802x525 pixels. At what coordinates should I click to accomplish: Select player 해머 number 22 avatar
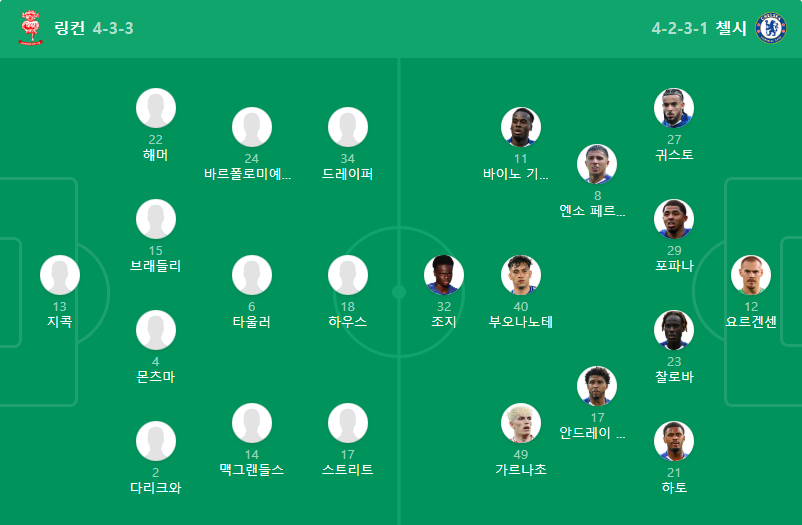pyautogui.click(x=156, y=108)
